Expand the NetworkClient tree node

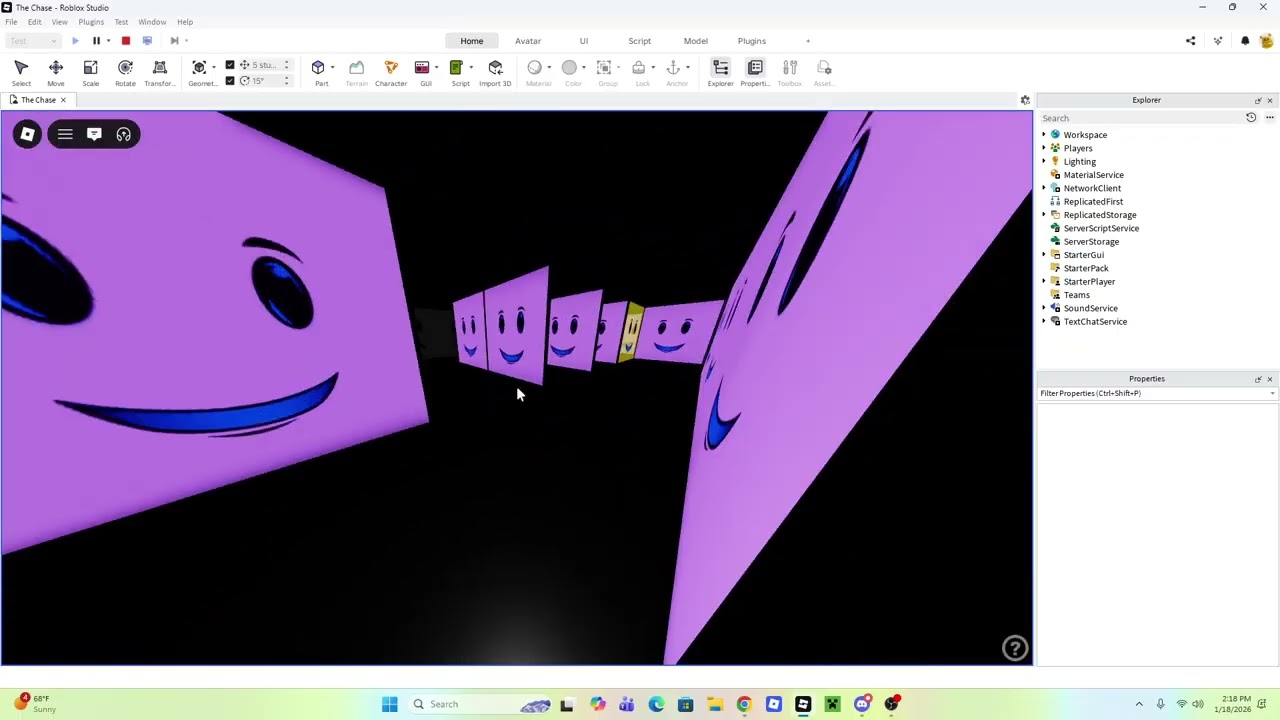[x=1044, y=188]
